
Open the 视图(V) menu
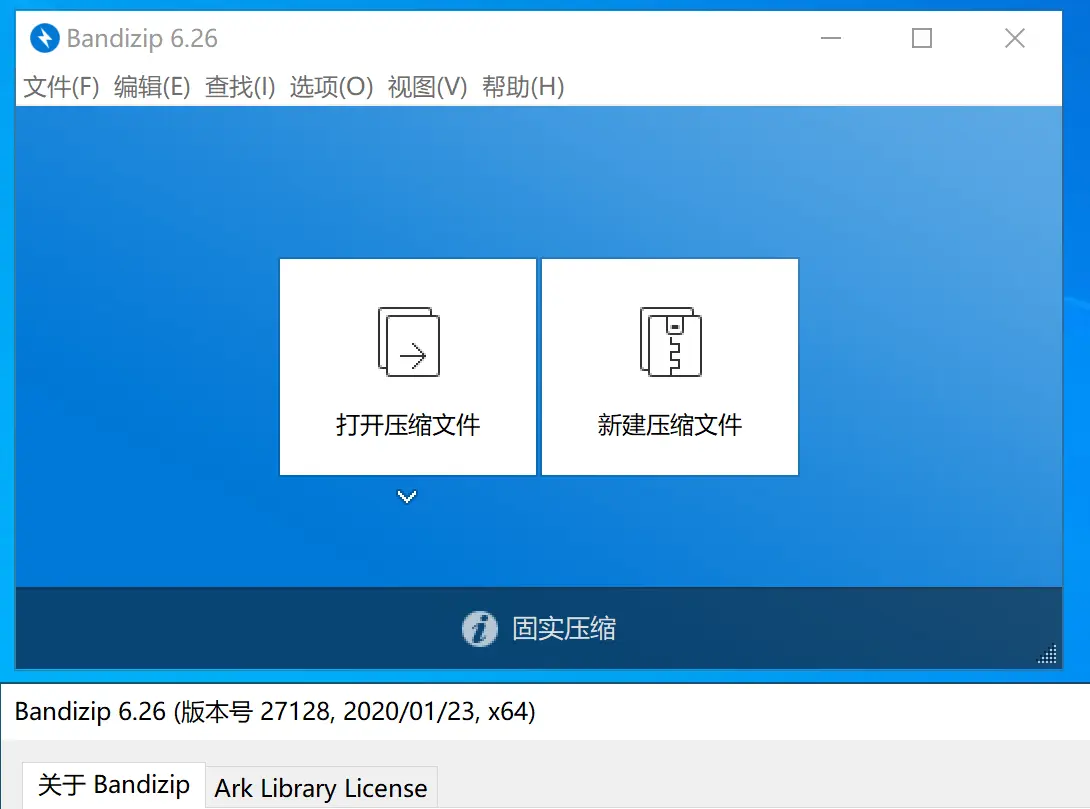click(x=427, y=87)
